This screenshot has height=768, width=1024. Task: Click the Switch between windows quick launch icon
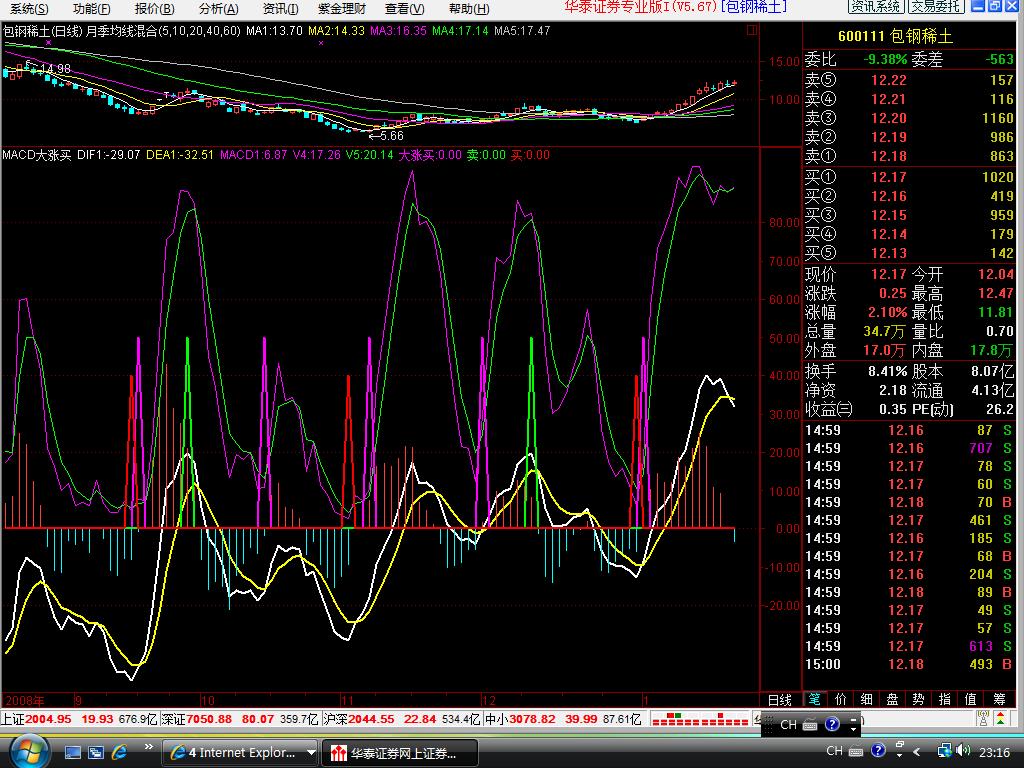click(x=95, y=753)
